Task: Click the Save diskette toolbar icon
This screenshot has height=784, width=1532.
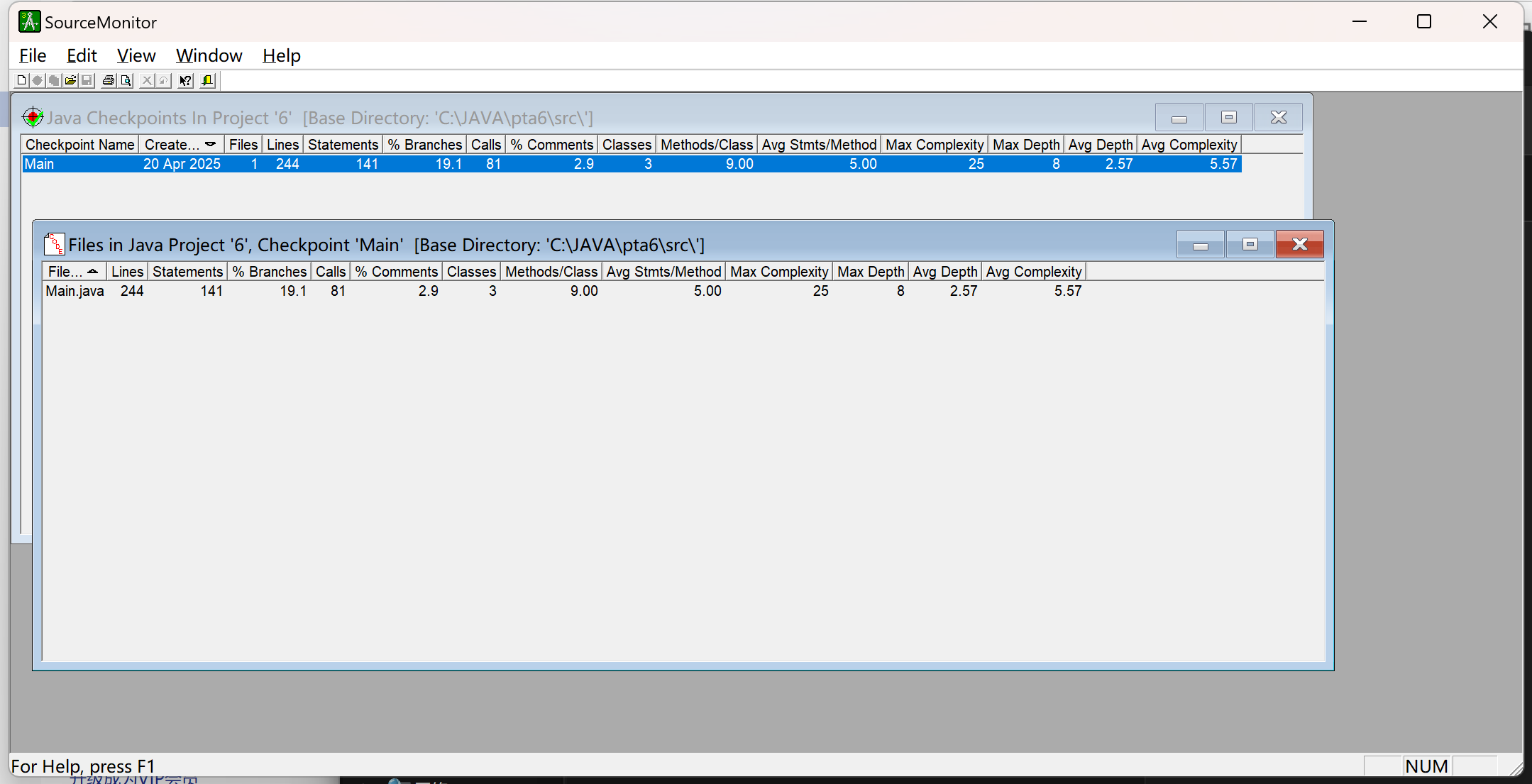Action: [x=87, y=80]
